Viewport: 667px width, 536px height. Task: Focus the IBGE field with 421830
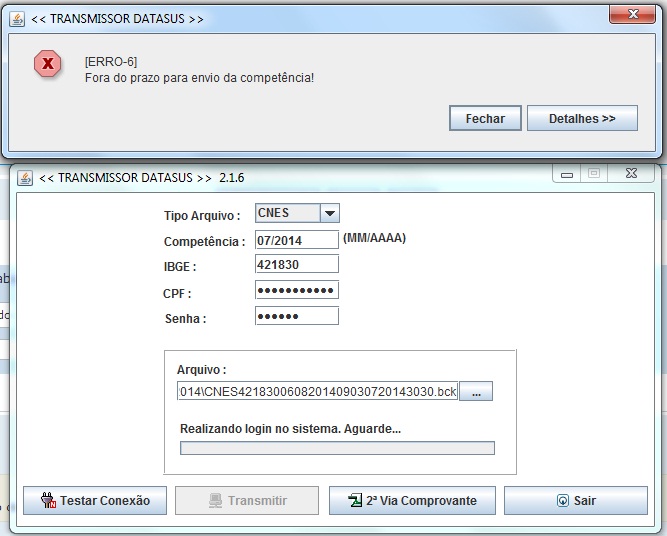pyautogui.click(x=297, y=264)
